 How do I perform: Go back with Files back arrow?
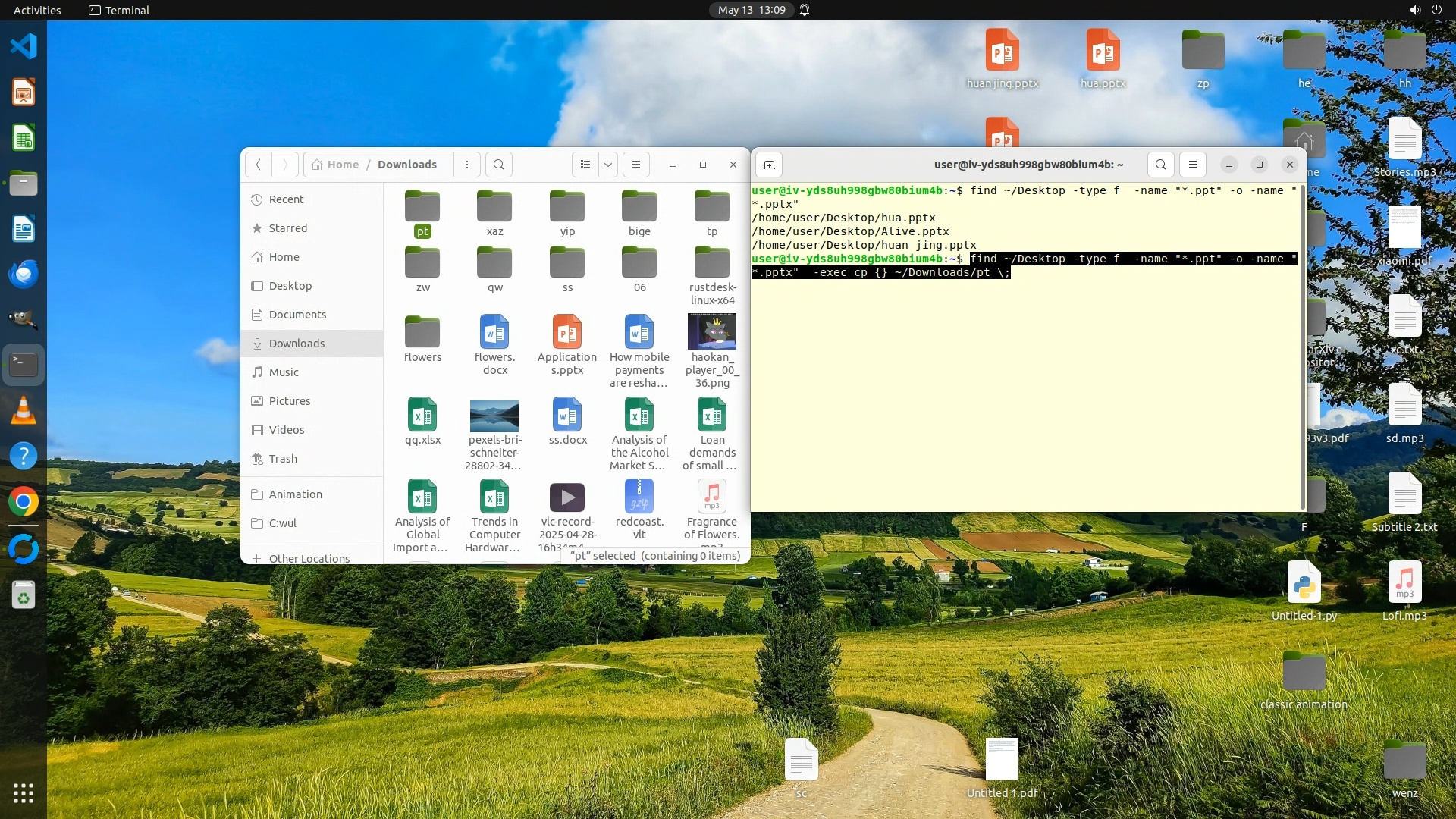click(259, 165)
